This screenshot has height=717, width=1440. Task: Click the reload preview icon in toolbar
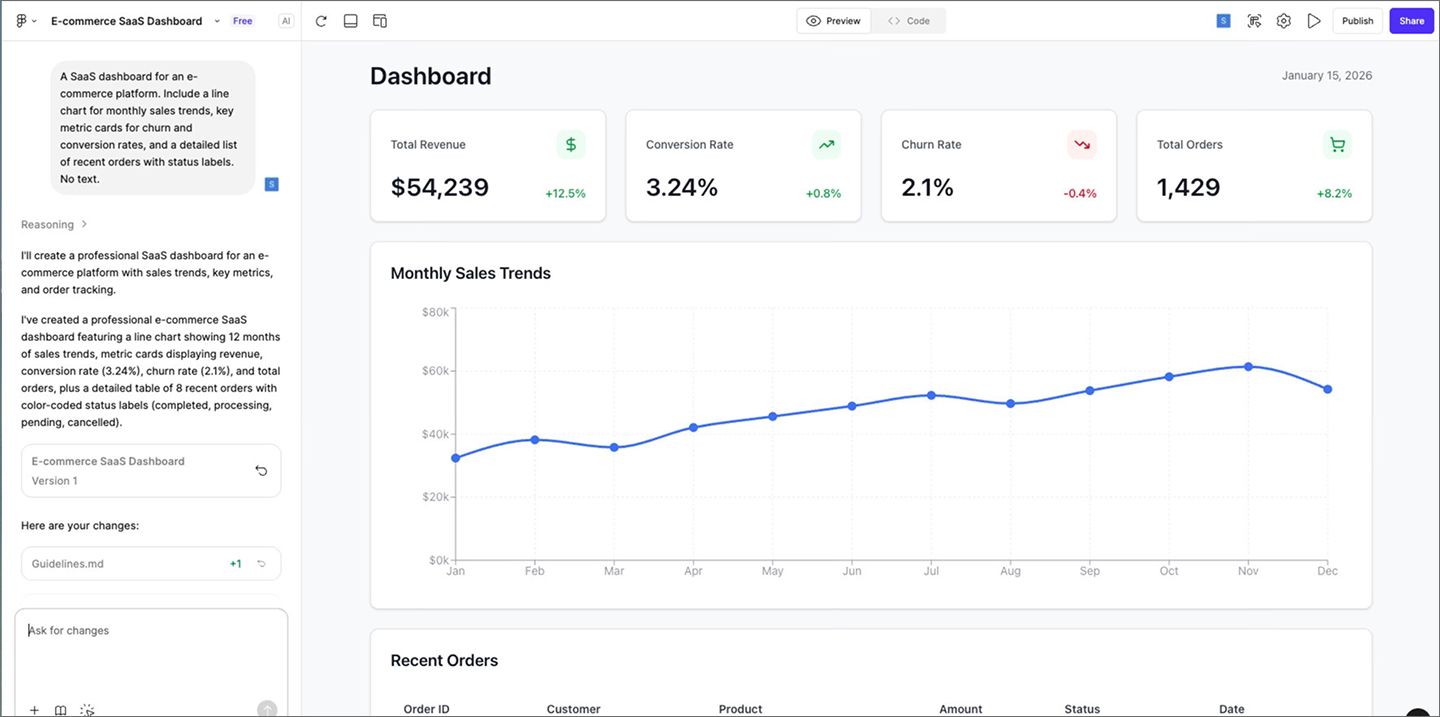pyautogui.click(x=321, y=20)
